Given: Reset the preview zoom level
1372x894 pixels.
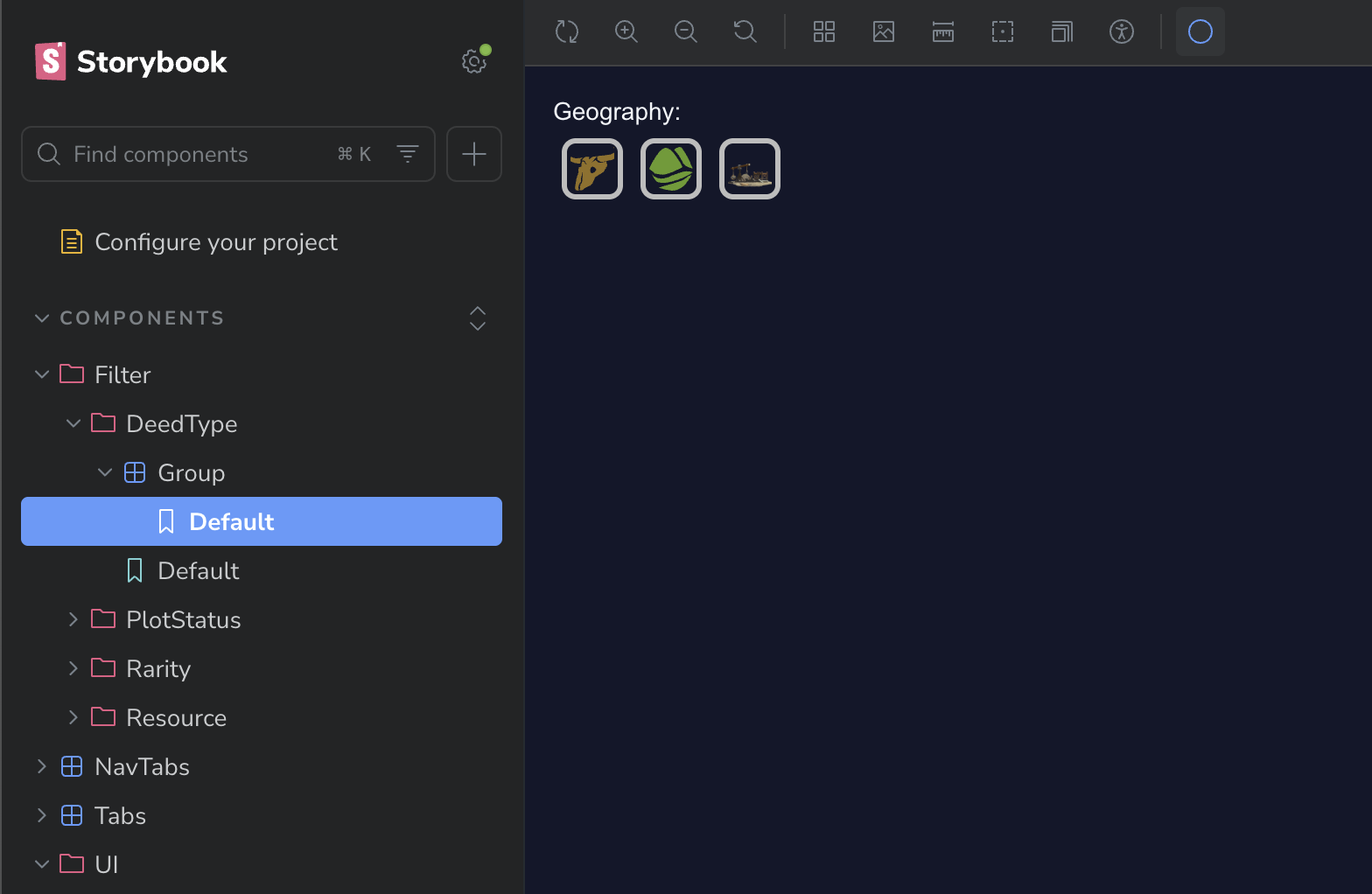Looking at the screenshot, I should point(745,32).
